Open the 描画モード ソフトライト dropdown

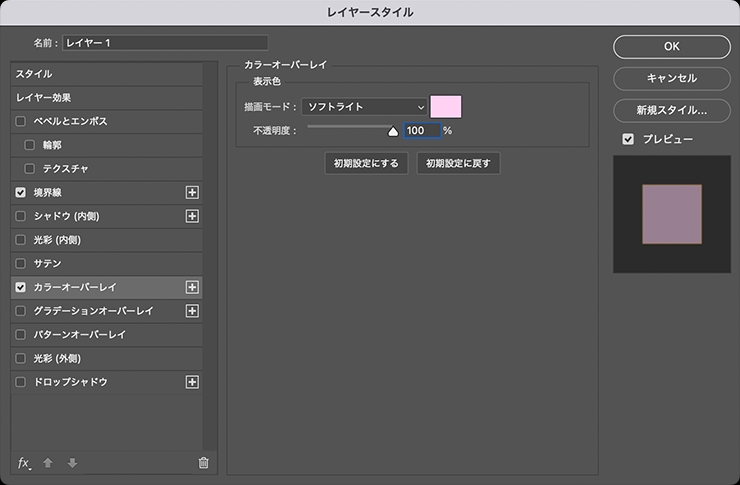(x=364, y=107)
